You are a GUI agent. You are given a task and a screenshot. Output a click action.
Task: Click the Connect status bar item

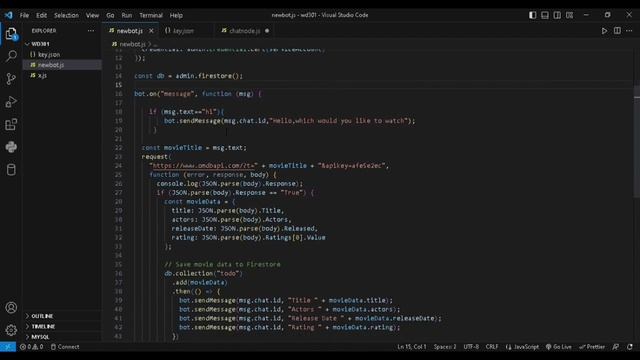click(x=65, y=347)
